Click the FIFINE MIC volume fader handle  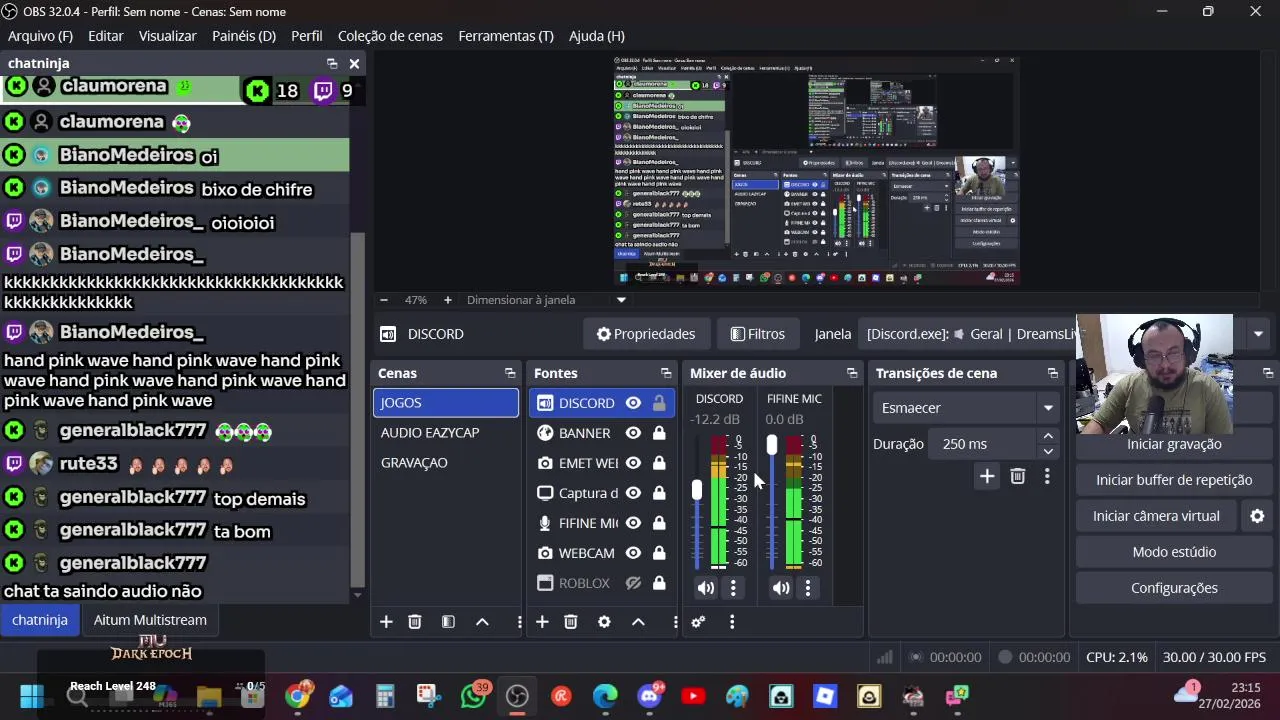(771, 444)
